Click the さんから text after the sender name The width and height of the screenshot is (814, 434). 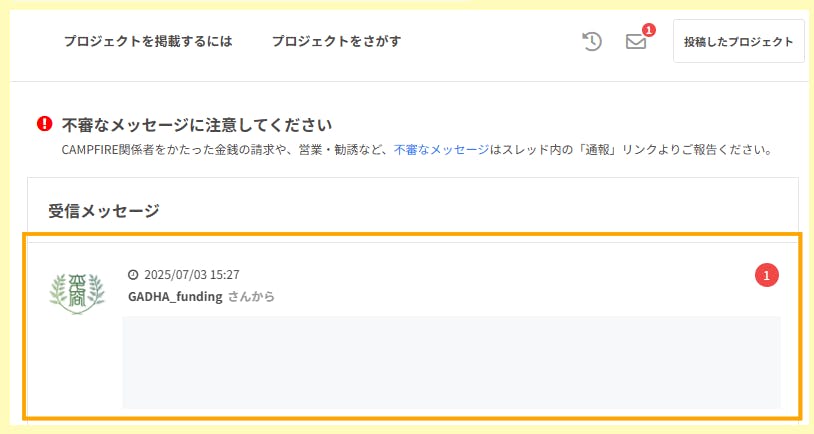[x=251, y=297]
